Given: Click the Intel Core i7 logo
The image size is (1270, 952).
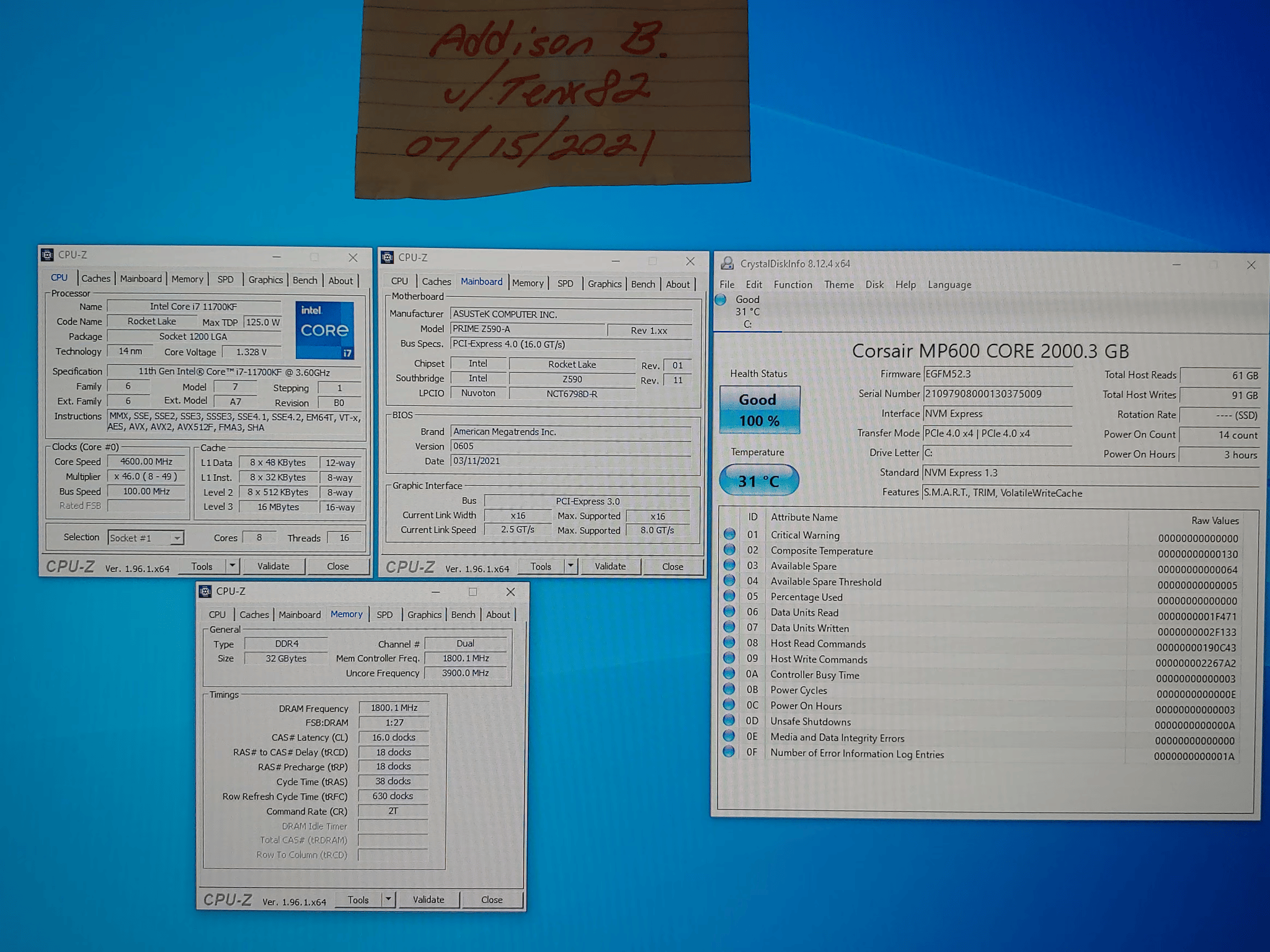Looking at the screenshot, I should coord(324,330).
